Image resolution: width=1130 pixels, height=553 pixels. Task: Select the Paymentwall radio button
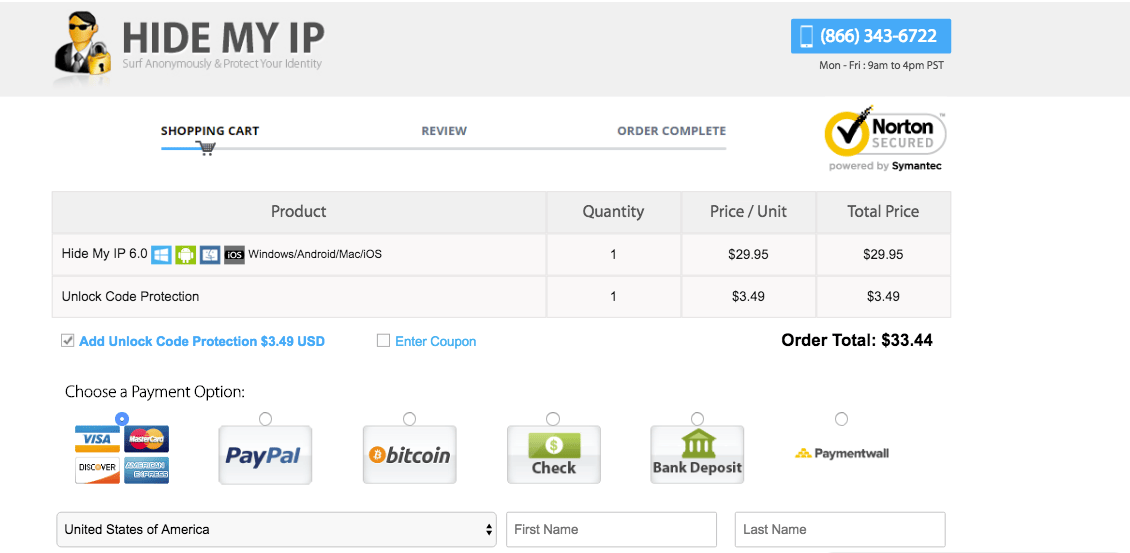[x=841, y=419]
